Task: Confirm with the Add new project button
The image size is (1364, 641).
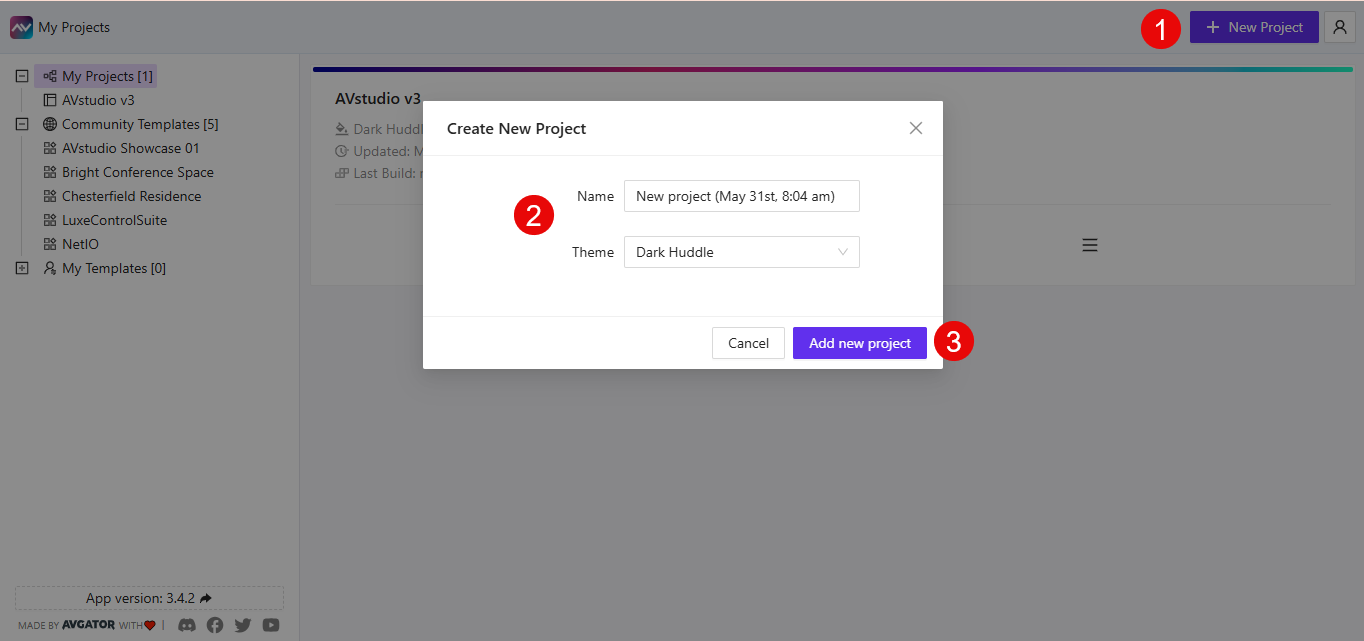Action: [859, 342]
